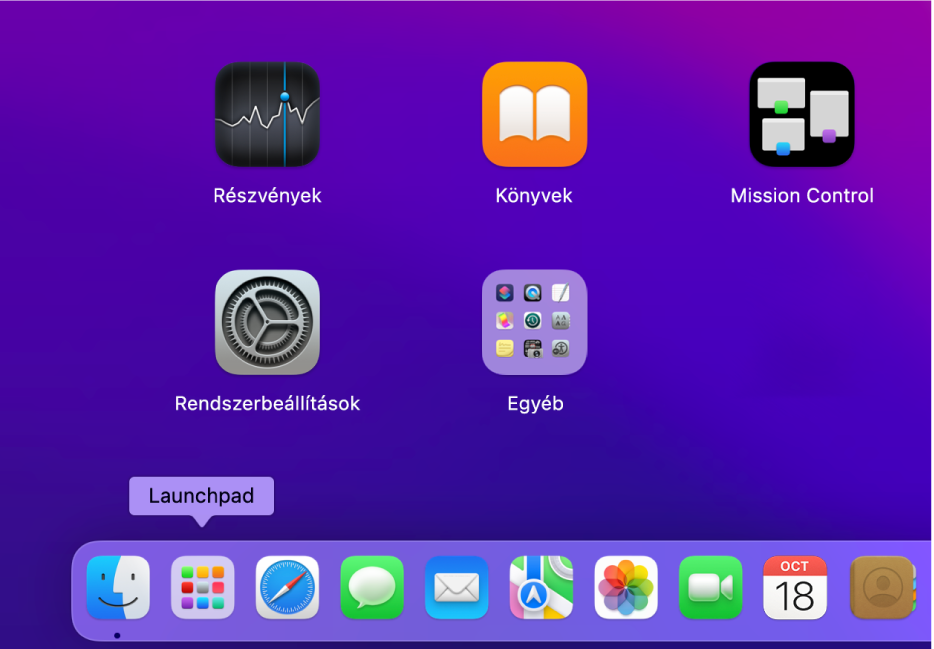Open the Mail app in the Dock
This screenshot has width=934, height=649.
(x=456, y=587)
